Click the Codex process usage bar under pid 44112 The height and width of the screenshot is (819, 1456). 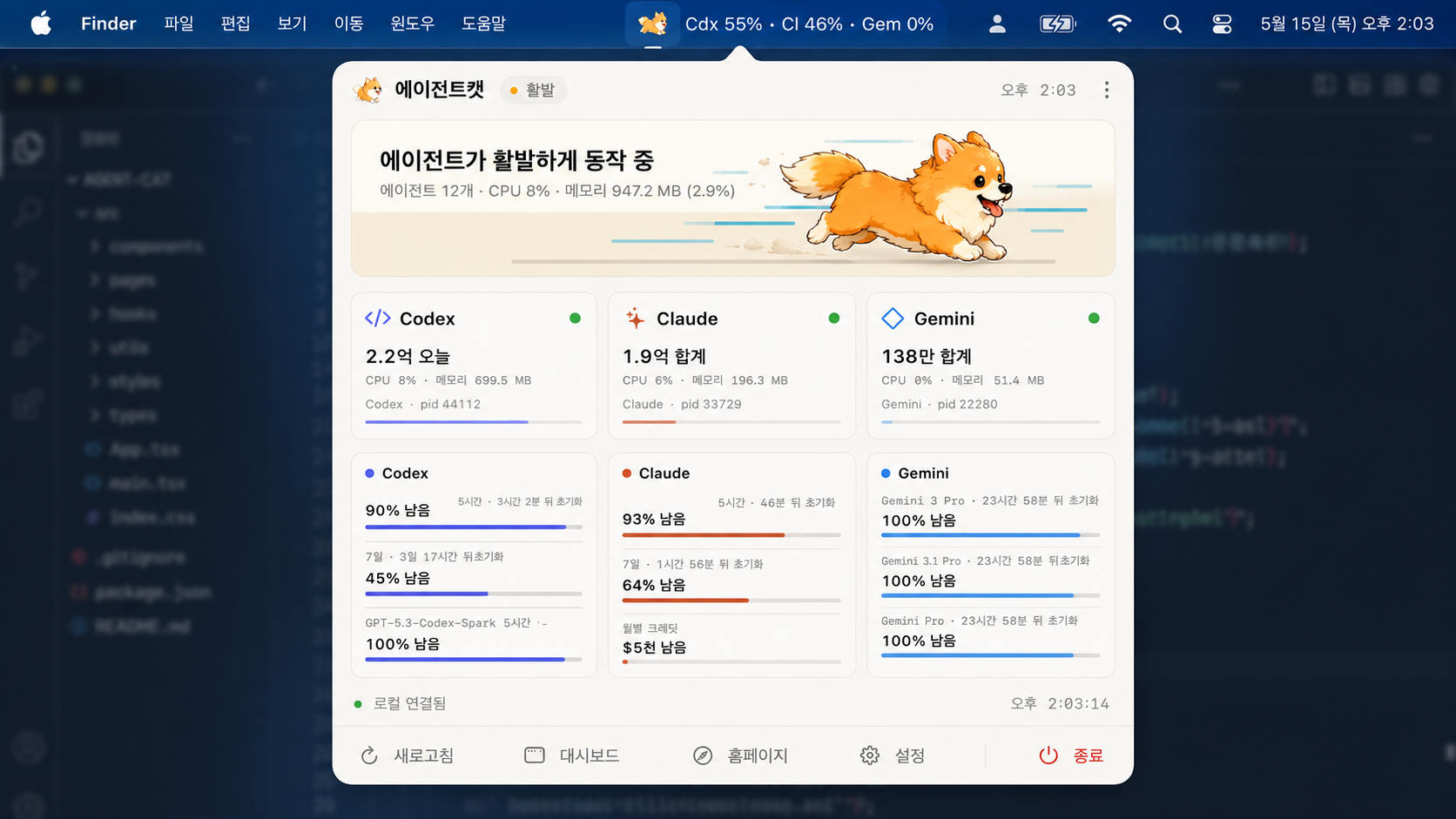click(x=474, y=422)
